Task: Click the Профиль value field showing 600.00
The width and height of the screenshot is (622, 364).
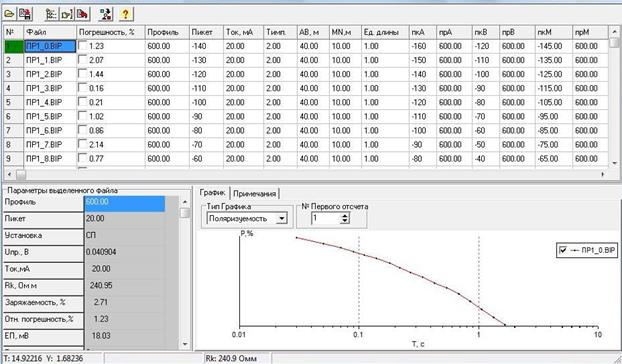Action: 125,202
